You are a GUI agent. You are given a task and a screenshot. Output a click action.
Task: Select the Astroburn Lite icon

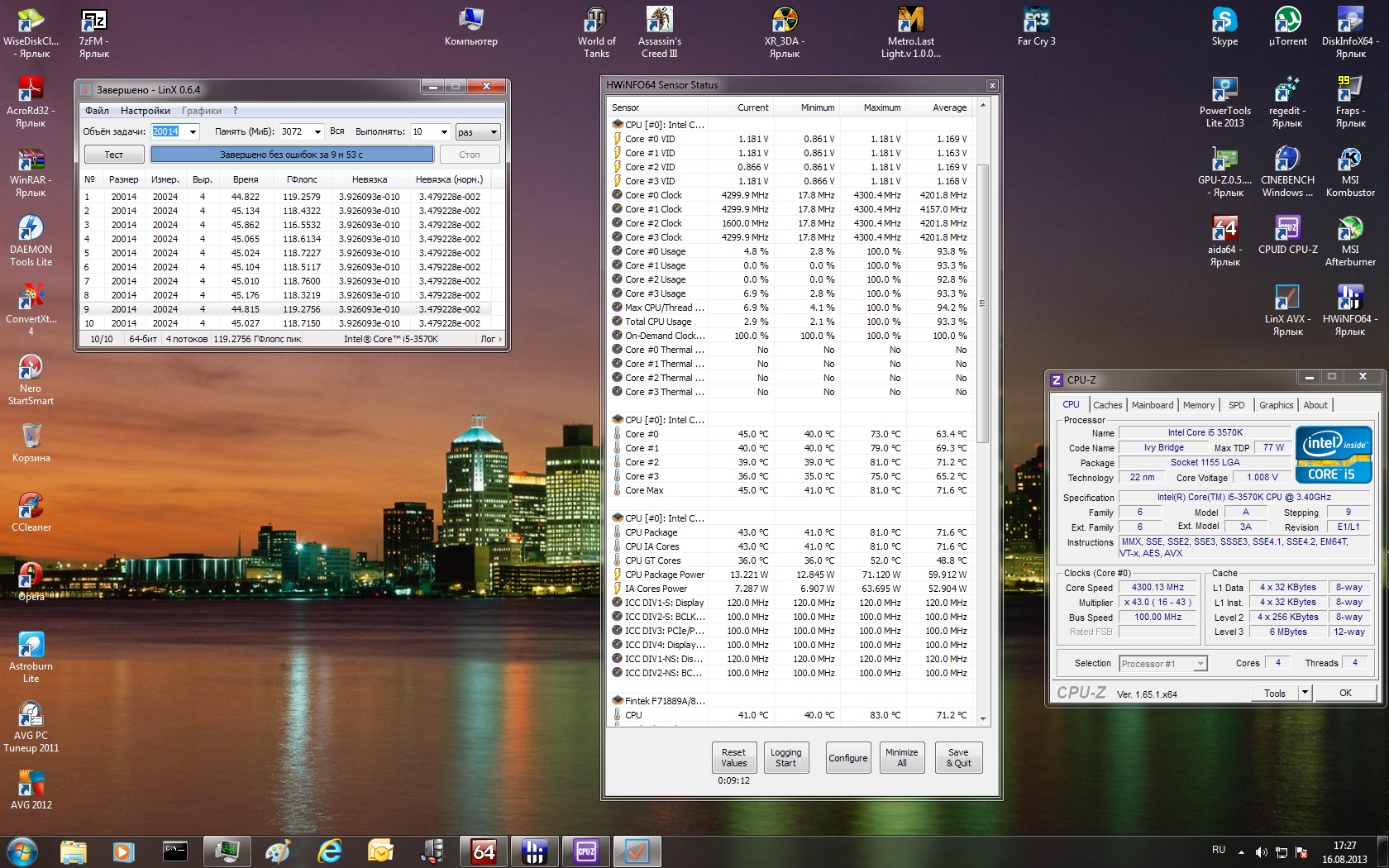click(x=31, y=658)
